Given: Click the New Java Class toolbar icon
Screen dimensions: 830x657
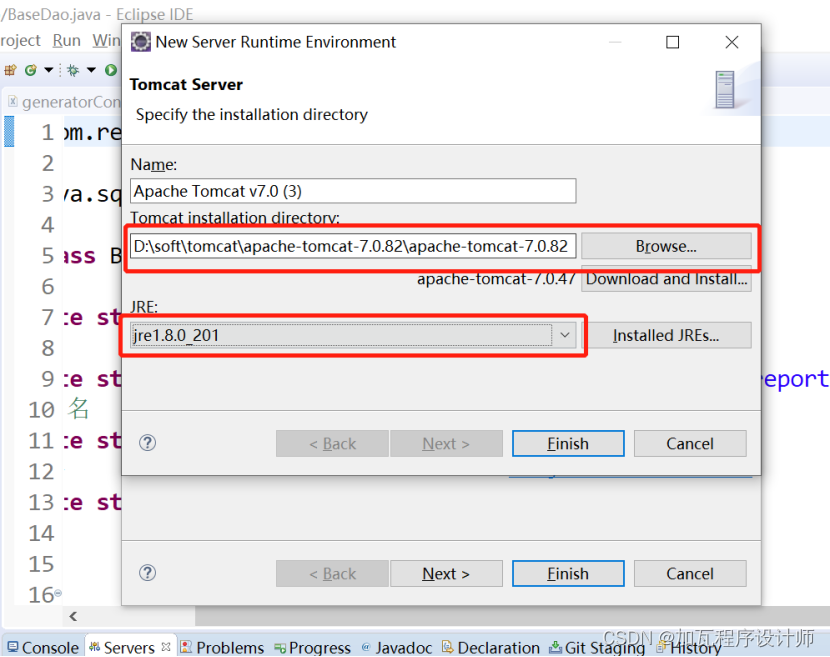Looking at the screenshot, I should pyautogui.click(x=31, y=69).
